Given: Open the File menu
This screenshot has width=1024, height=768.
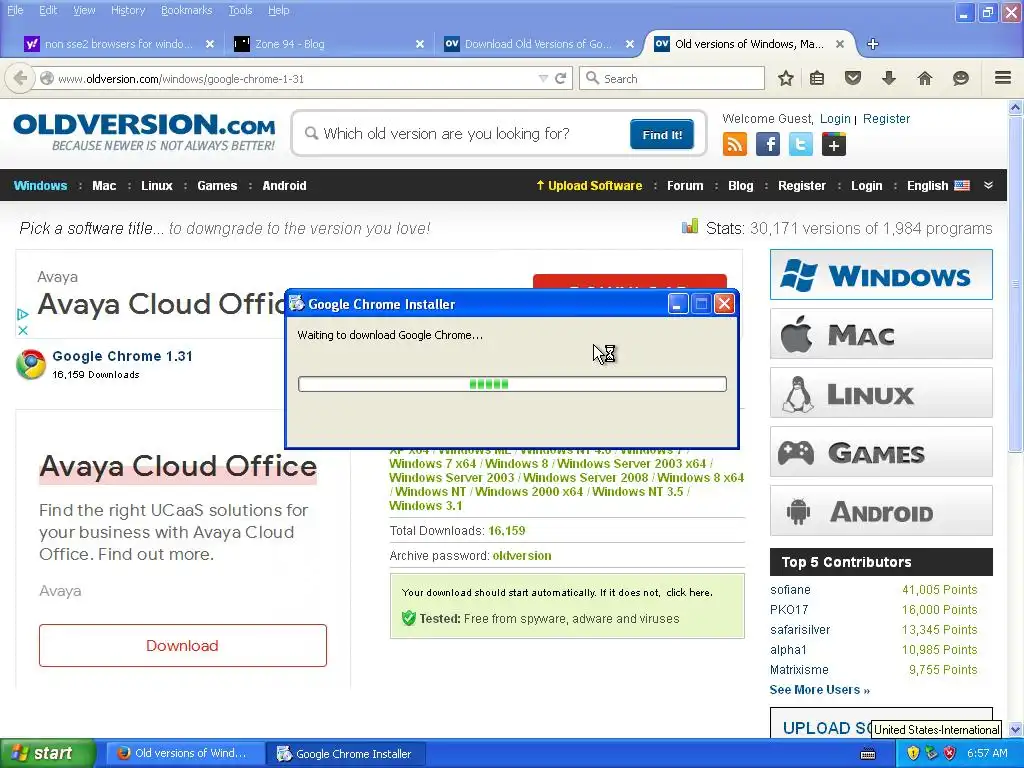Looking at the screenshot, I should [x=15, y=10].
